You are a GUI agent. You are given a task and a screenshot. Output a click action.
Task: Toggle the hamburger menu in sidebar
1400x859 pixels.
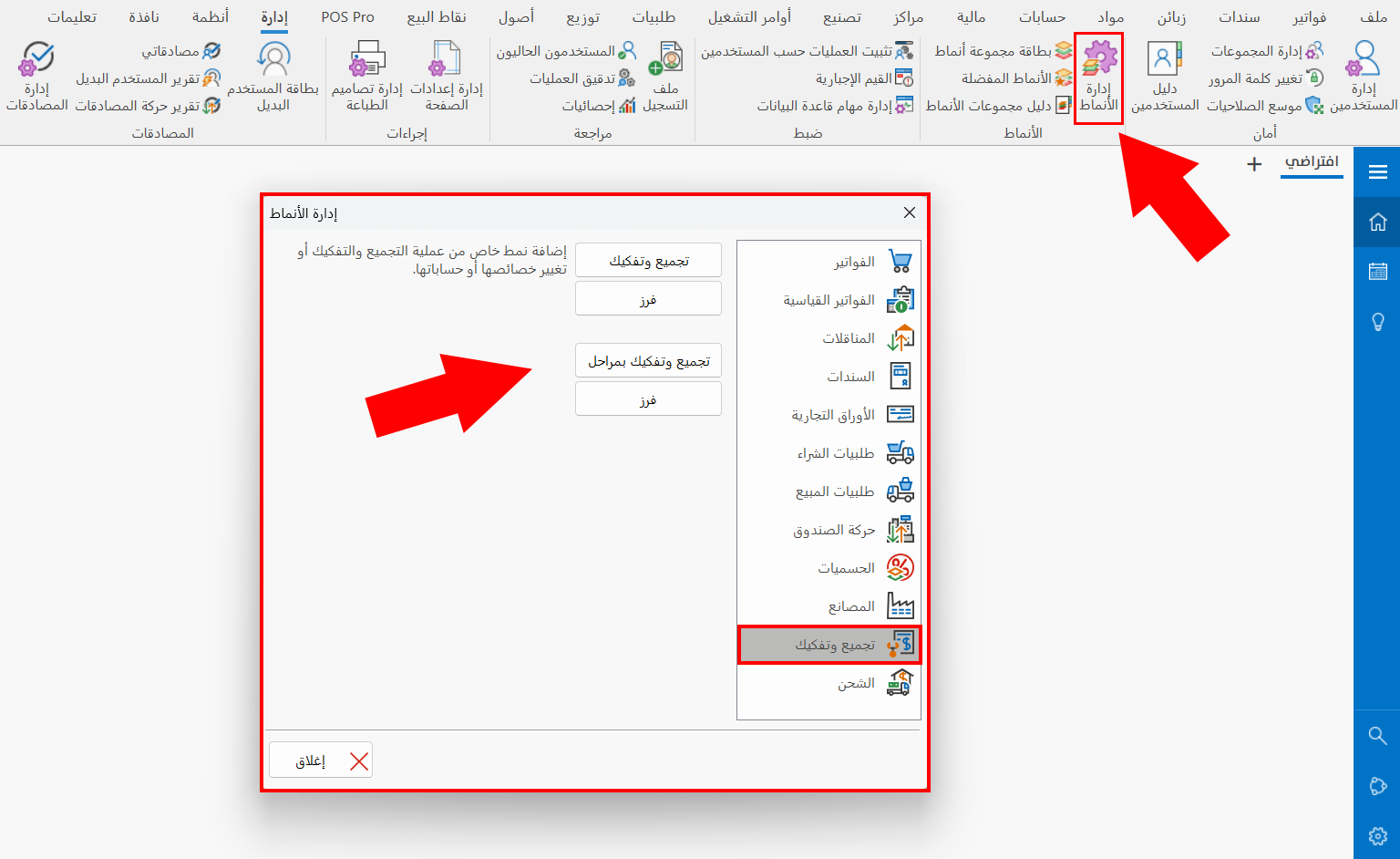coord(1377,172)
